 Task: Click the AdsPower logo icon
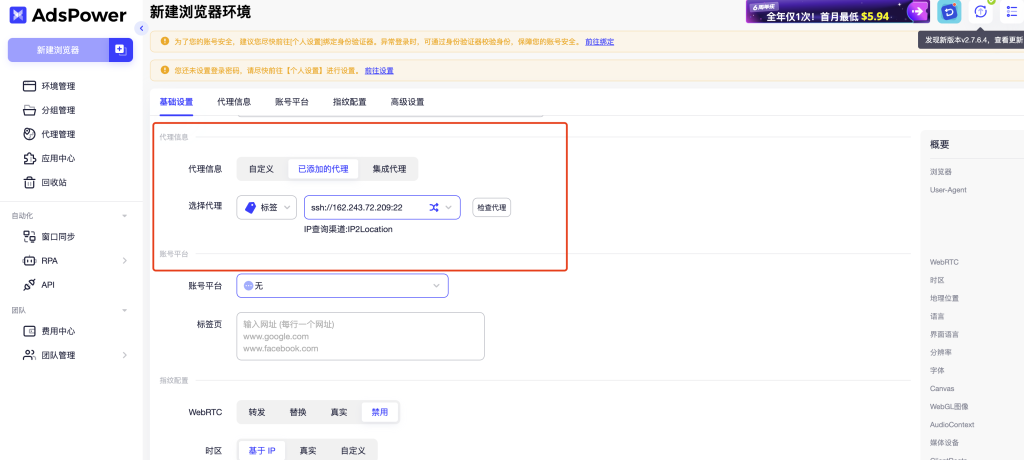18,14
